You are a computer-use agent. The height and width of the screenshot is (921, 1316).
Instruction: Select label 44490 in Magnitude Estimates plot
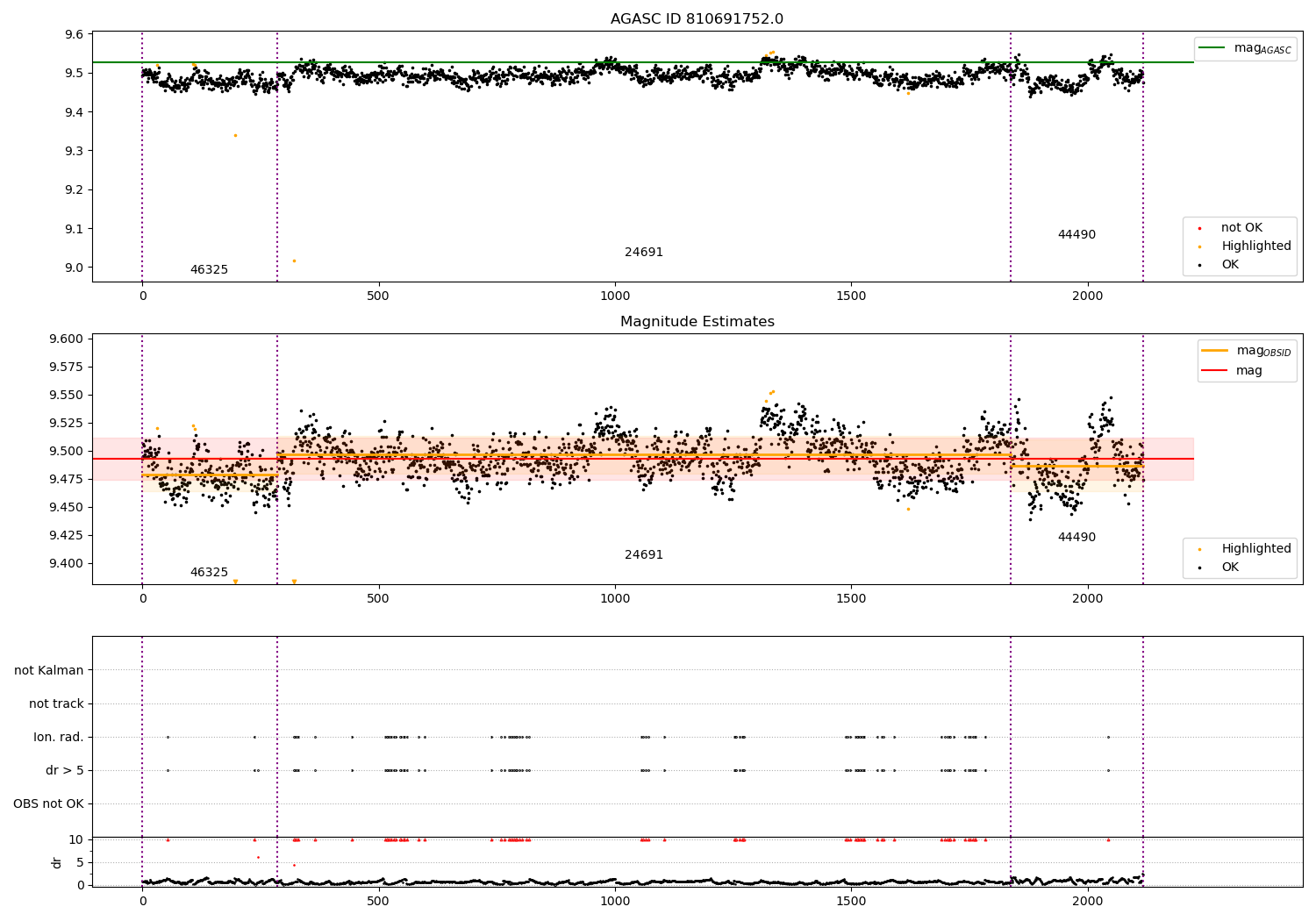click(x=1076, y=538)
